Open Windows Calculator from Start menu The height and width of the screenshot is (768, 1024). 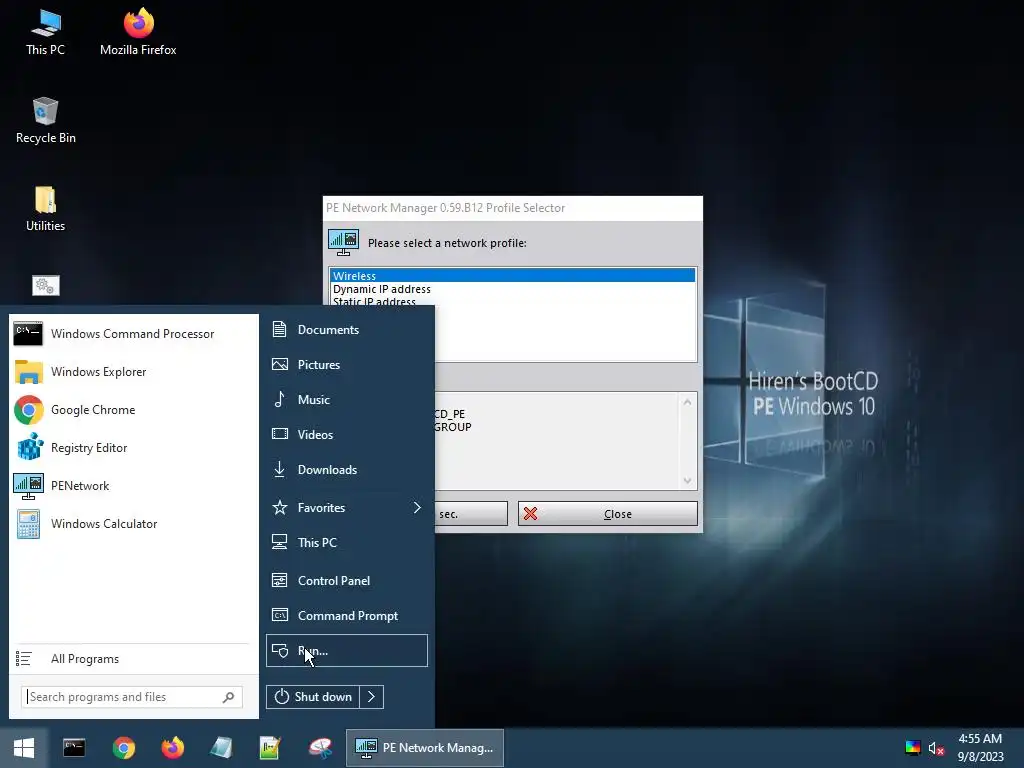pyautogui.click(x=133, y=524)
